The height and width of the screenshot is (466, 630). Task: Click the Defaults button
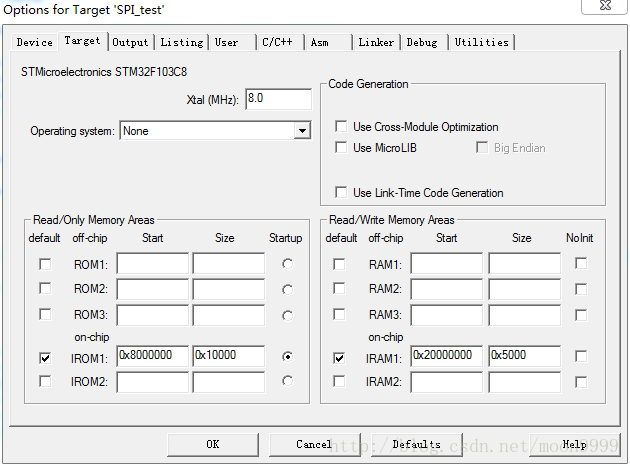click(416, 444)
